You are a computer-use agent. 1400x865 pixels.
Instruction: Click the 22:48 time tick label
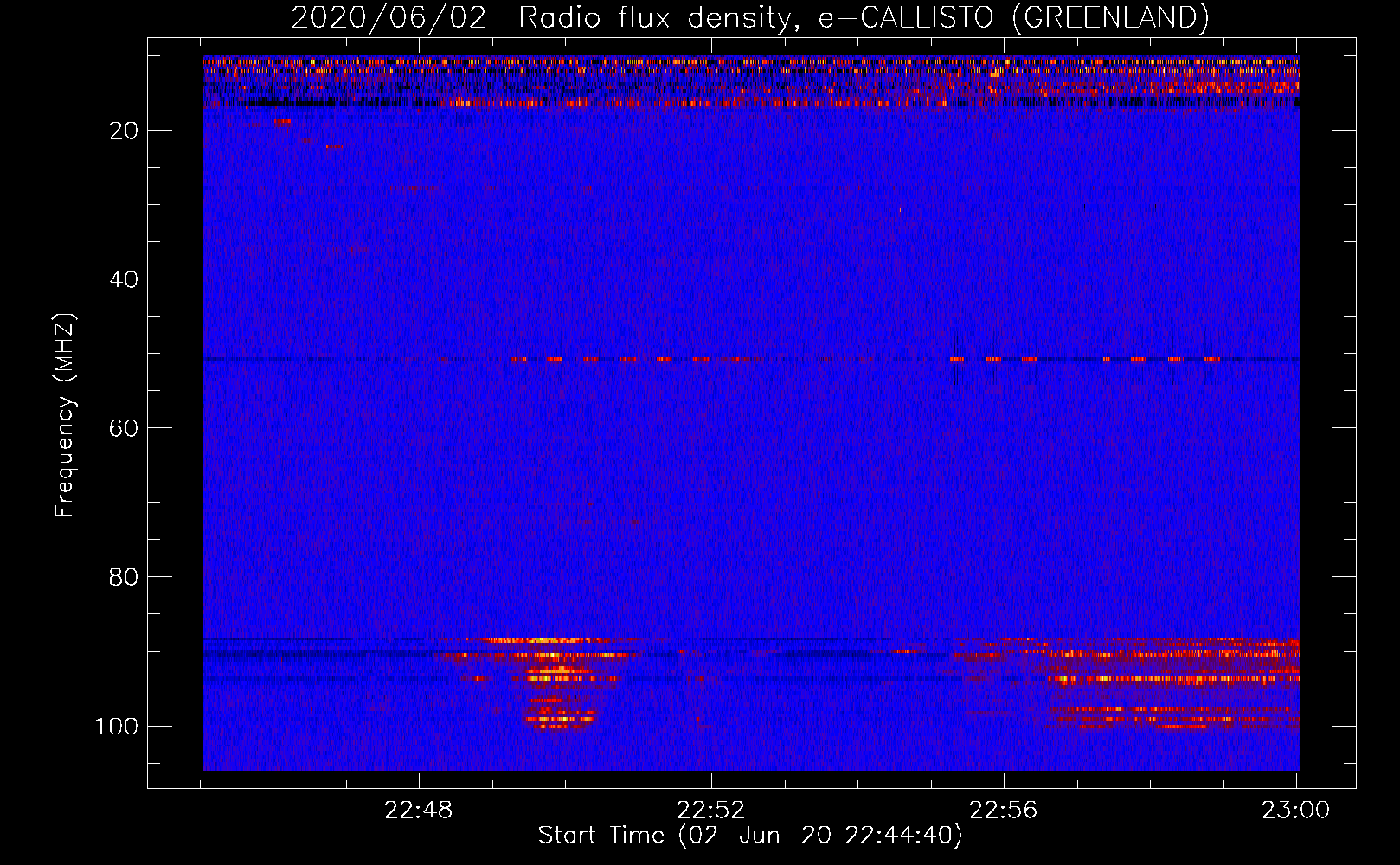click(419, 811)
